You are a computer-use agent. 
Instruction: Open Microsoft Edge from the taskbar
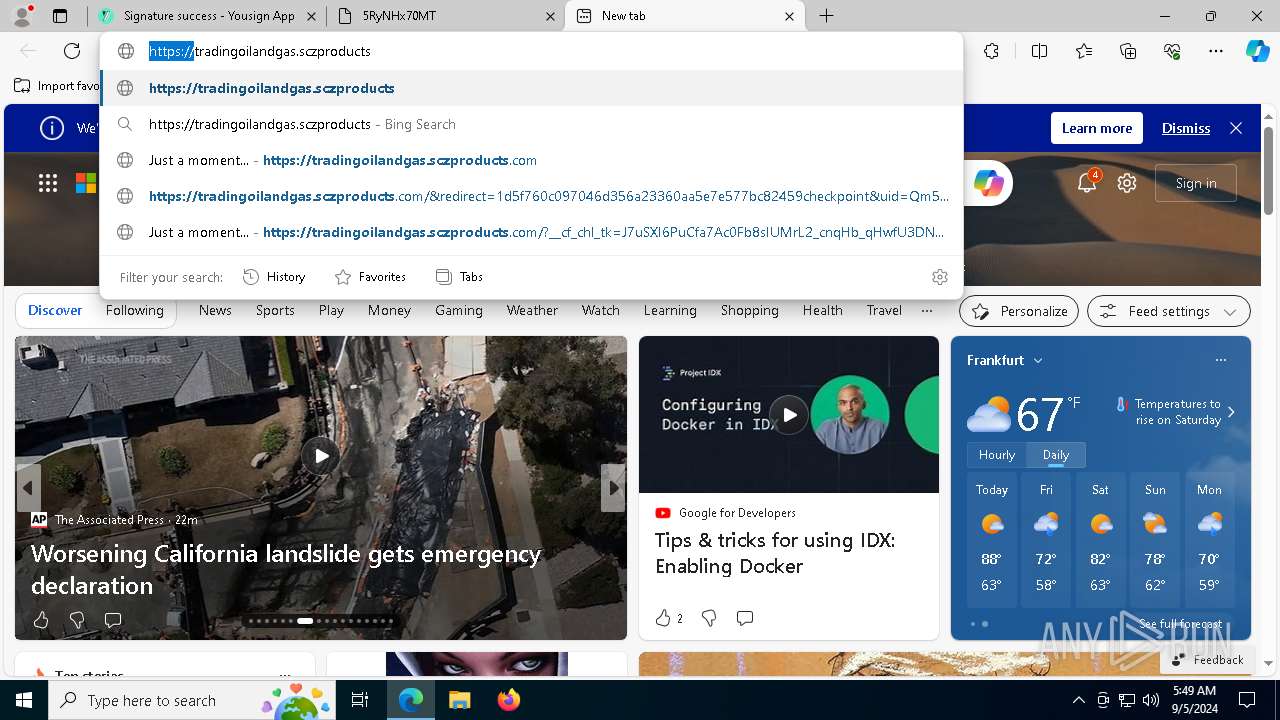[411, 700]
